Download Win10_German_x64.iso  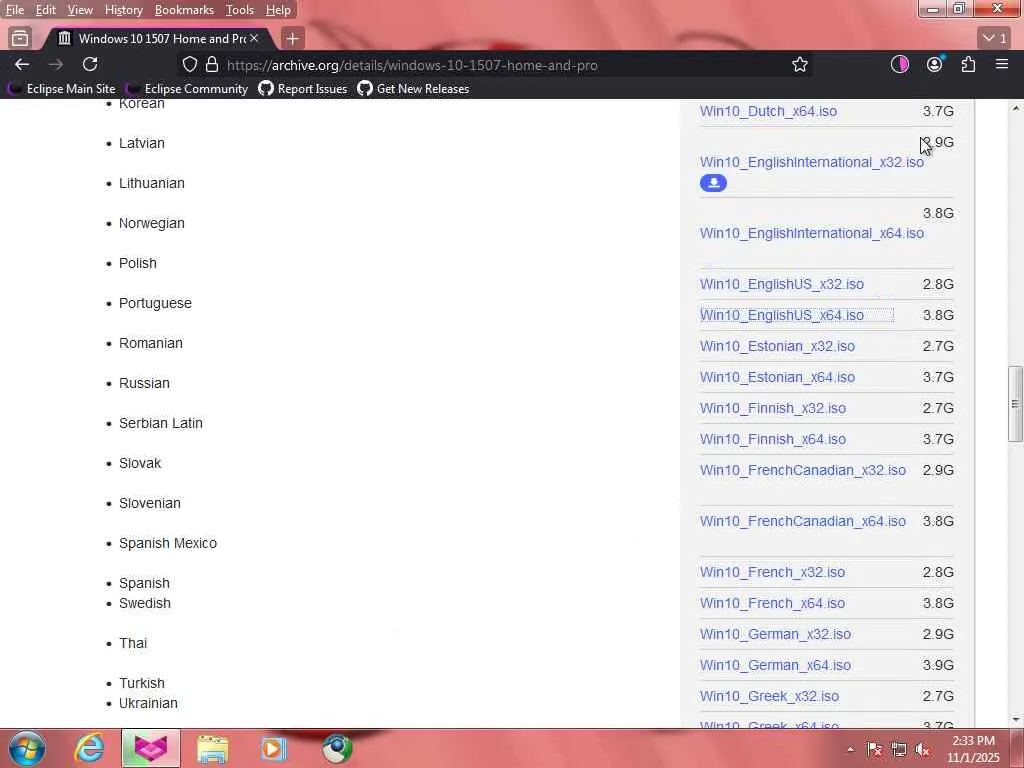(775, 665)
